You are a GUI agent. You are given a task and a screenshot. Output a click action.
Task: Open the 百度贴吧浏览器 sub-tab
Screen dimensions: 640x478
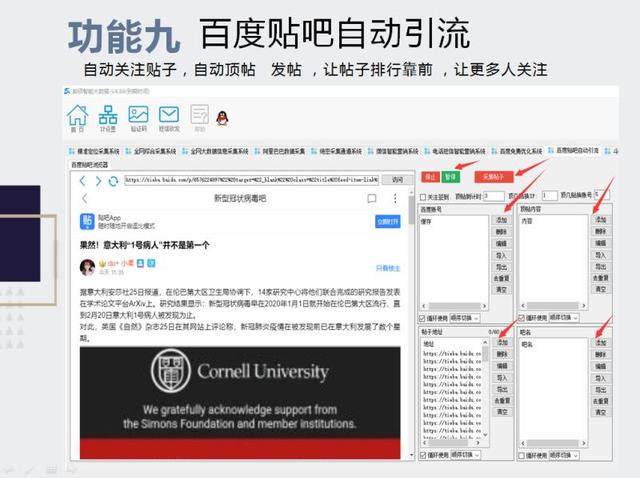pos(89,165)
